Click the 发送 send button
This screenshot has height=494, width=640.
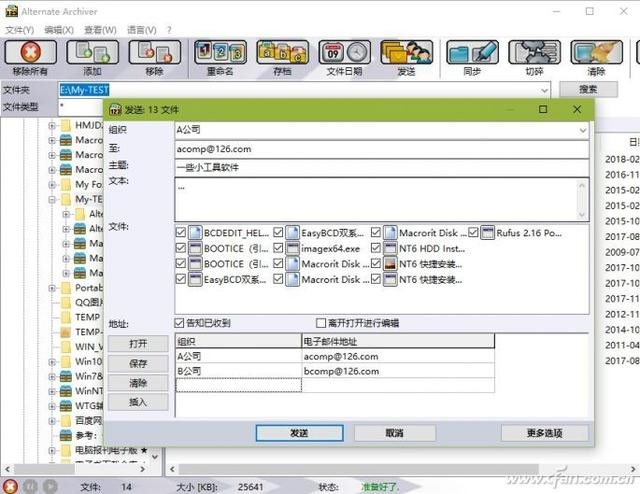[x=299, y=433]
